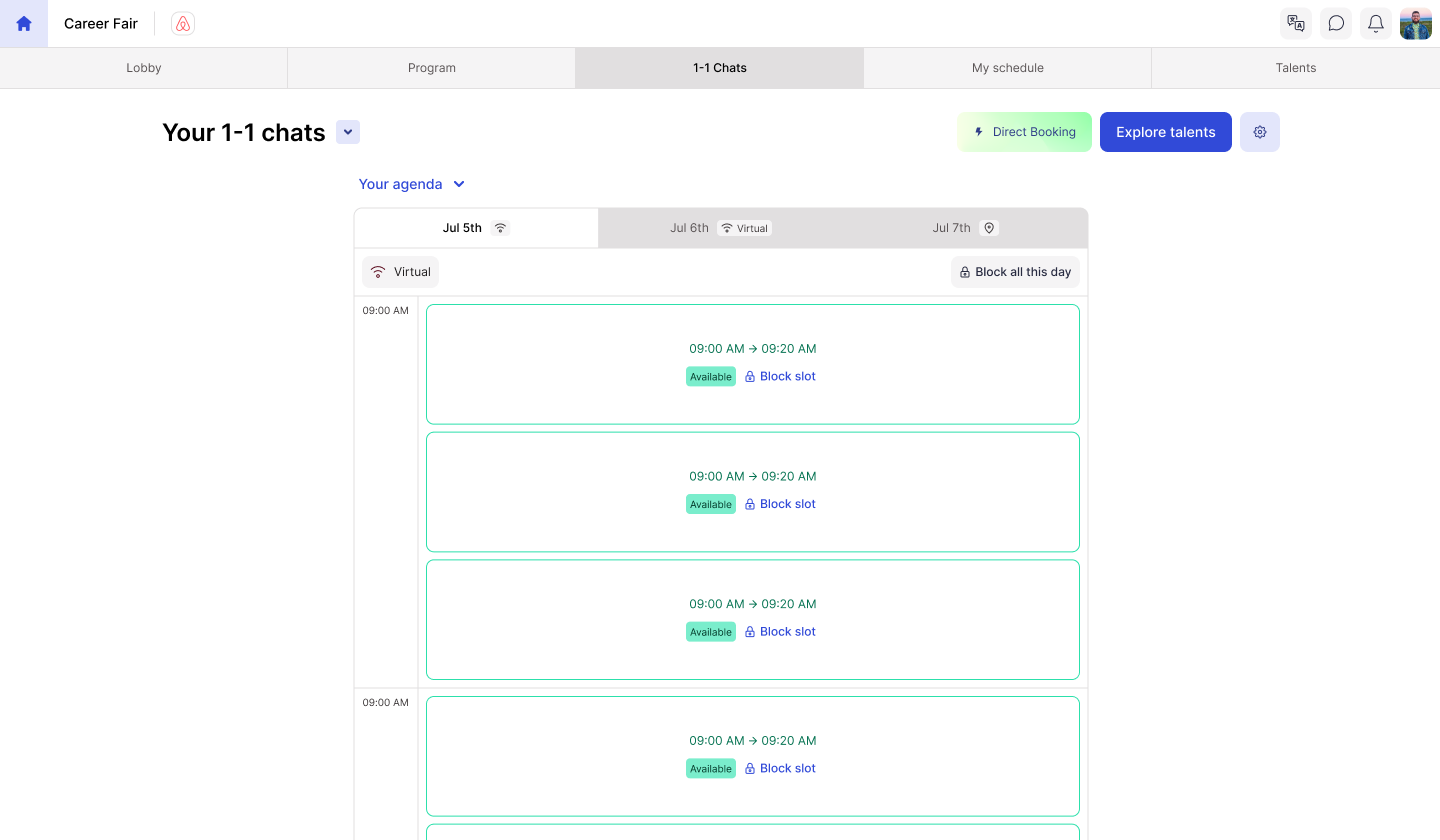The height and width of the screenshot is (840, 1440).
Task: Select the 1-1 Chats tab
Action: [720, 68]
